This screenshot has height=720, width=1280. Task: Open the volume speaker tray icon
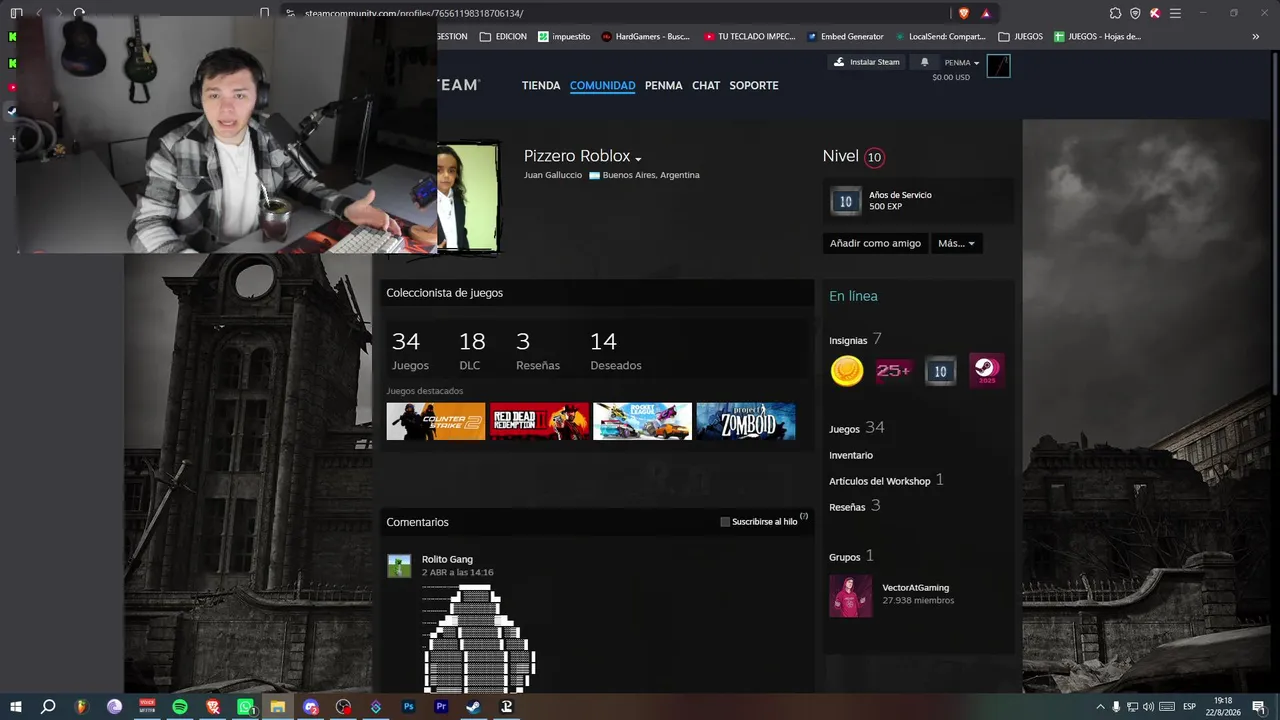click(x=1148, y=707)
